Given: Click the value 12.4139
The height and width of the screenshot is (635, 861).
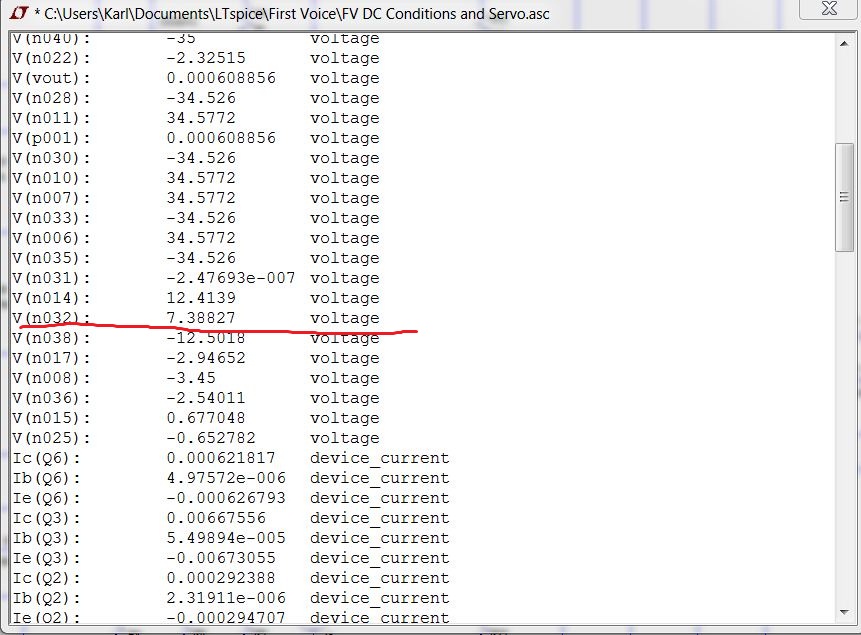Looking at the screenshot, I should (x=201, y=298).
